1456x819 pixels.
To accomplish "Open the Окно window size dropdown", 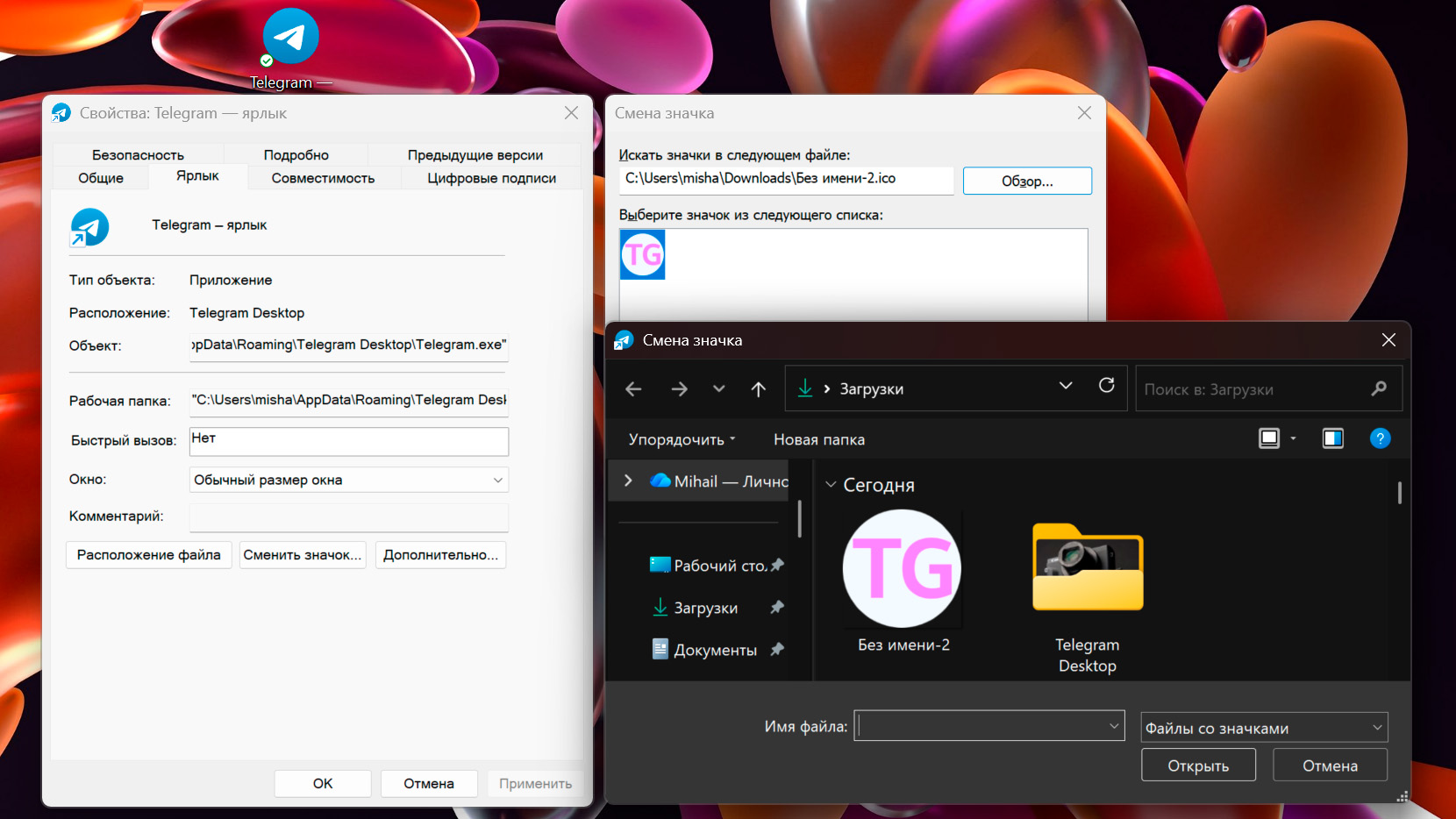I will (x=349, y=480).
